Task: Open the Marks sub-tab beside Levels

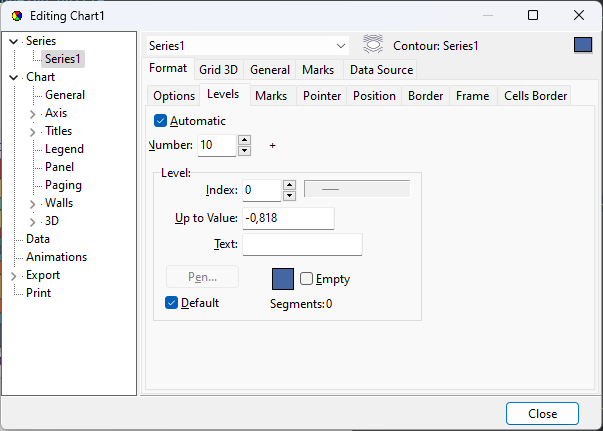Action: (x=271, y=96)
